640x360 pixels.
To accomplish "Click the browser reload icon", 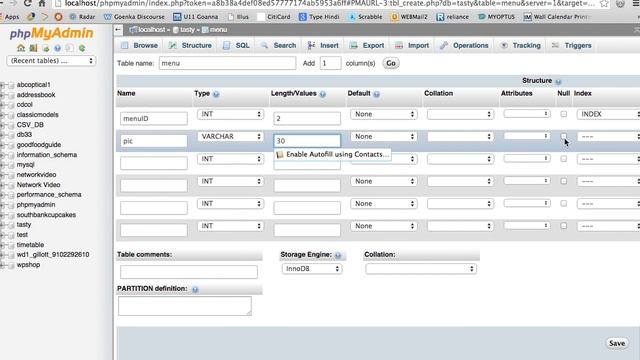I will point(27,3).
